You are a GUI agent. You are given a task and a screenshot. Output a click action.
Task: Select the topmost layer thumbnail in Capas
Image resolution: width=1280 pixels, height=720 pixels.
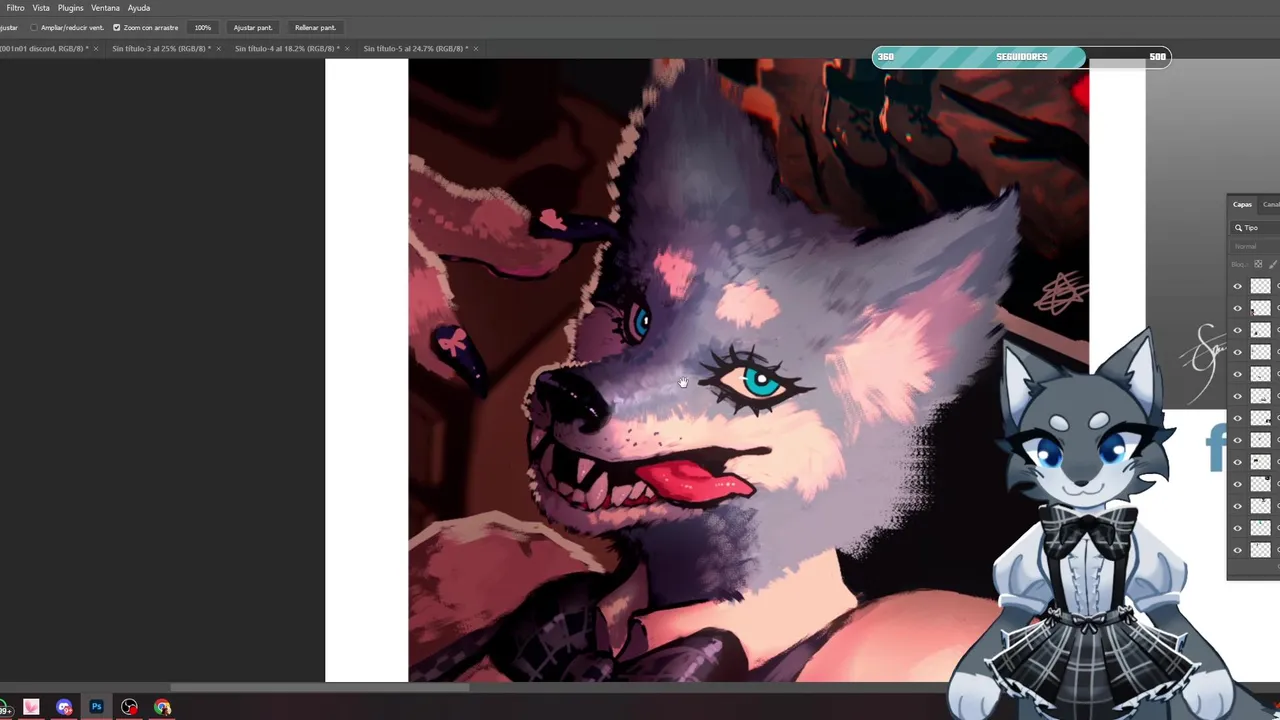pos(1260,286)
